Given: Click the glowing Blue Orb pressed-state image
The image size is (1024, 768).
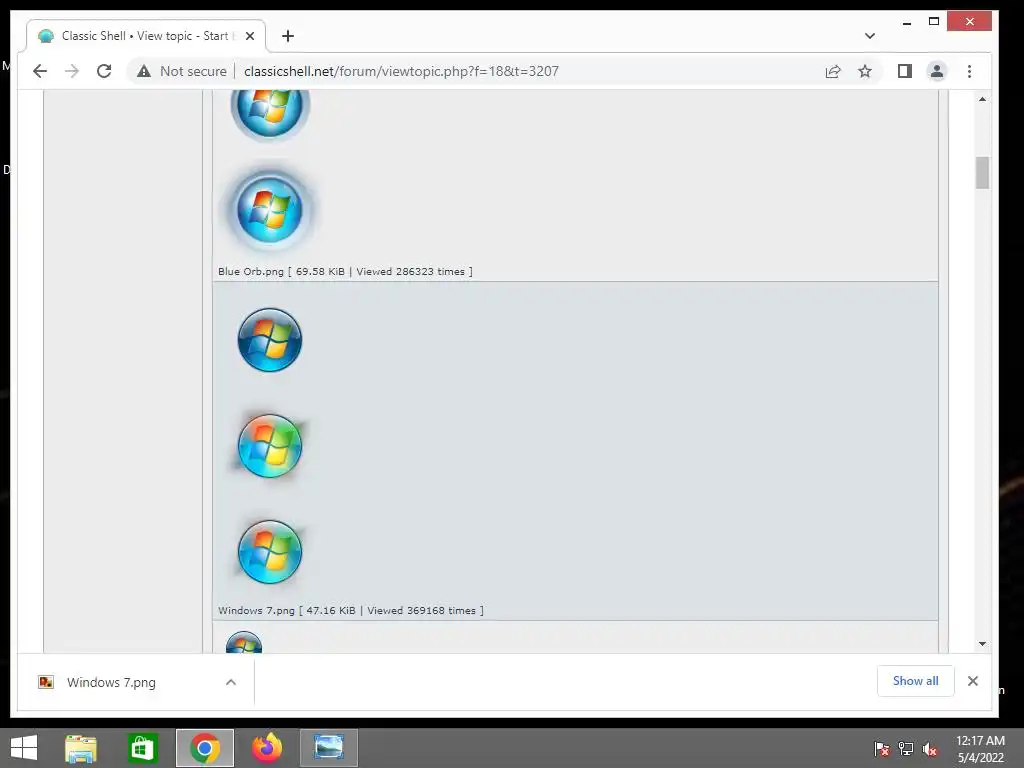Looking at the screenshot, I should pos(270,210).
